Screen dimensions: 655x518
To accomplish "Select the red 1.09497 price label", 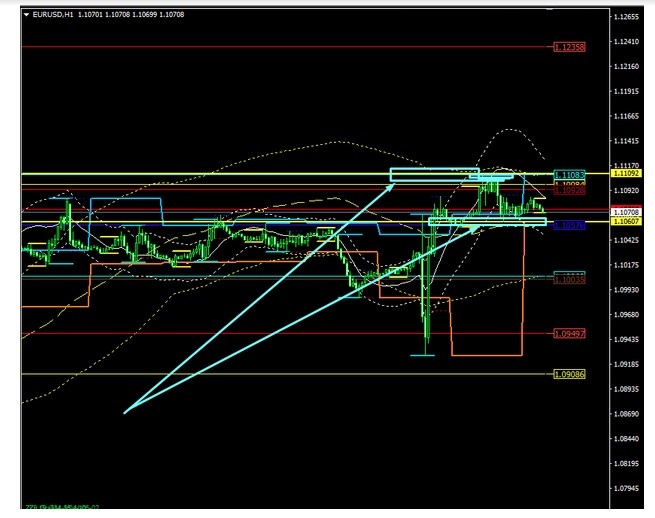I will (569, 334).
